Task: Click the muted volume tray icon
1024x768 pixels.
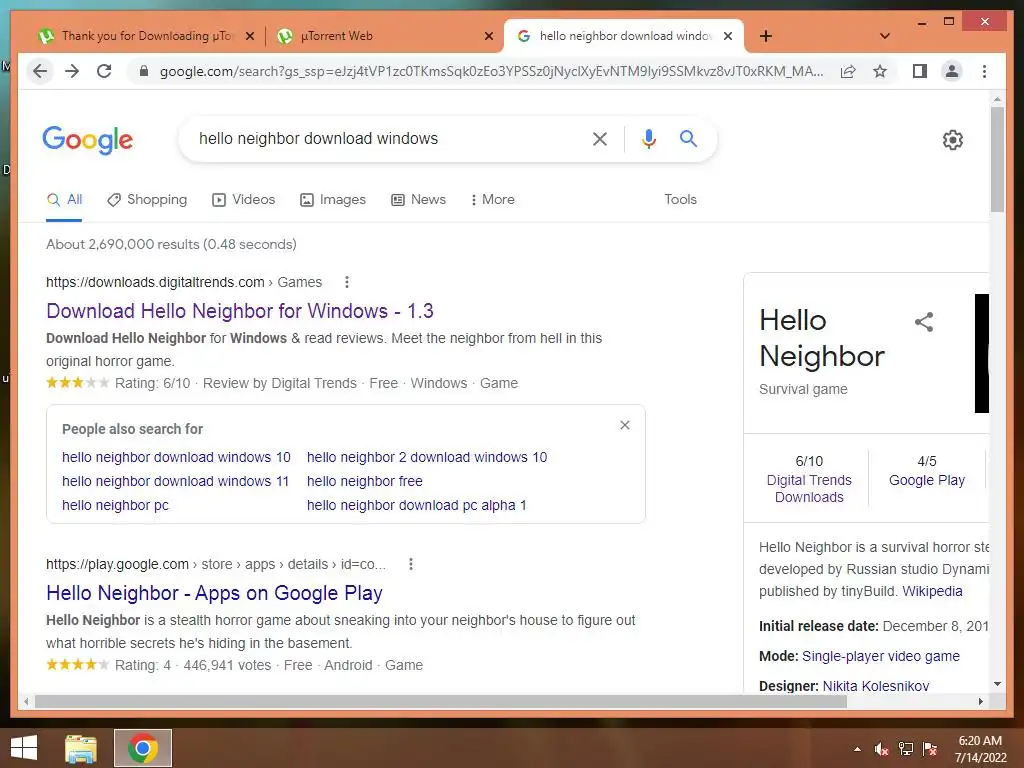Action: point(881,749)
